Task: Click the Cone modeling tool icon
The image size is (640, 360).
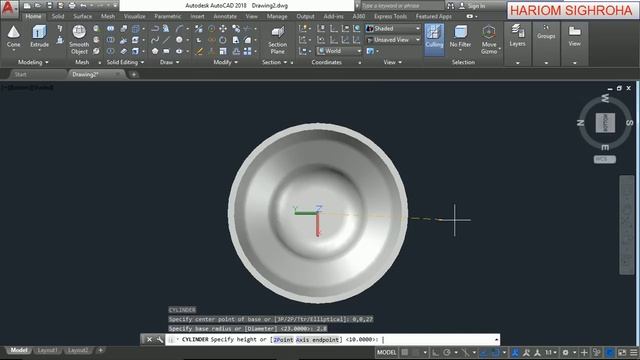Action: coord(13,32)
